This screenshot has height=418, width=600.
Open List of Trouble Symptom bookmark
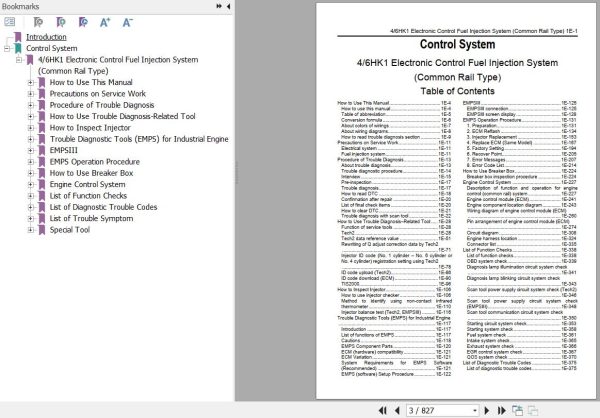(x=91, y=219)
